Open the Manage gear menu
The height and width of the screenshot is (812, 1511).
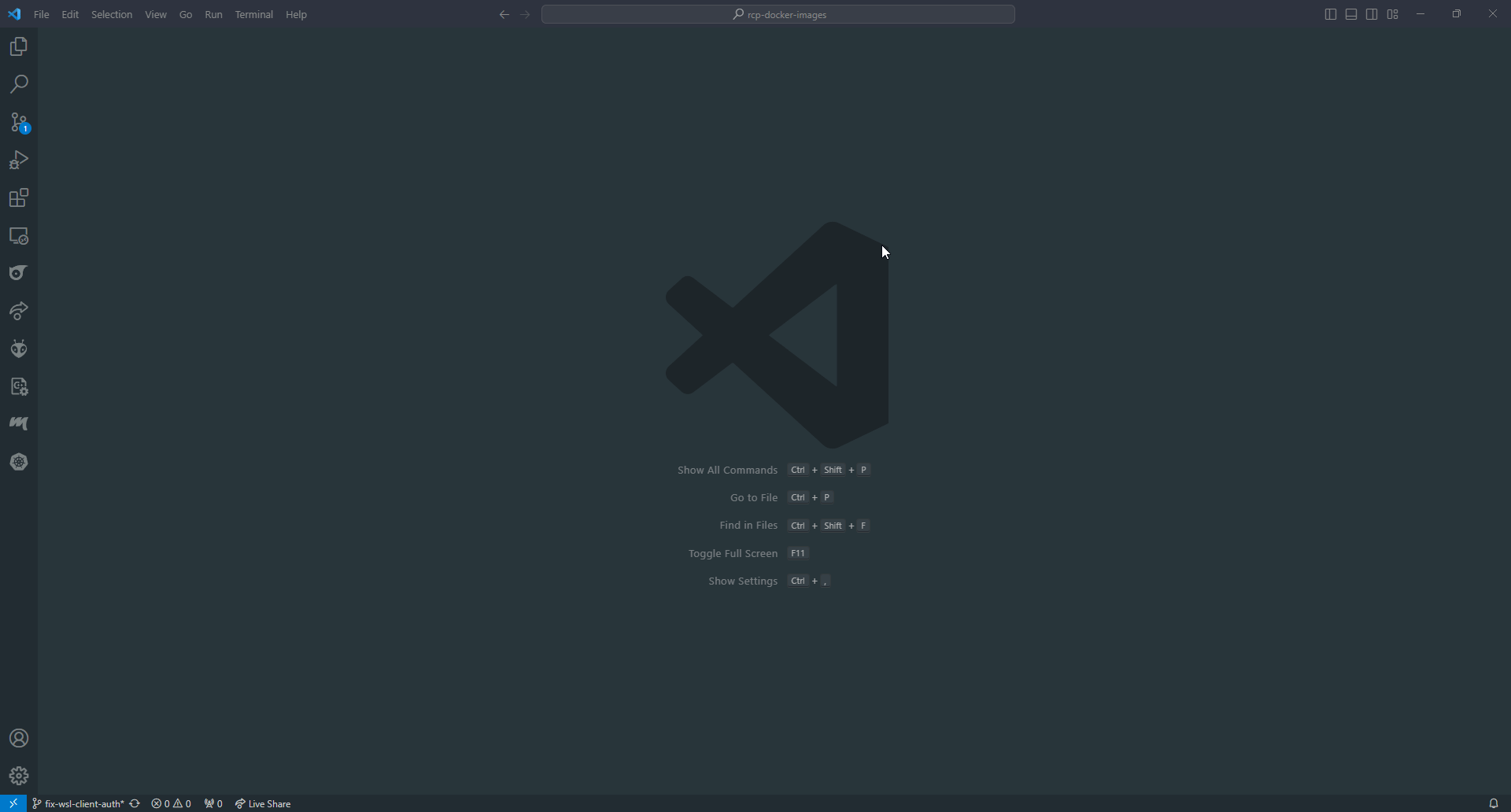click(x=19, y=776)
